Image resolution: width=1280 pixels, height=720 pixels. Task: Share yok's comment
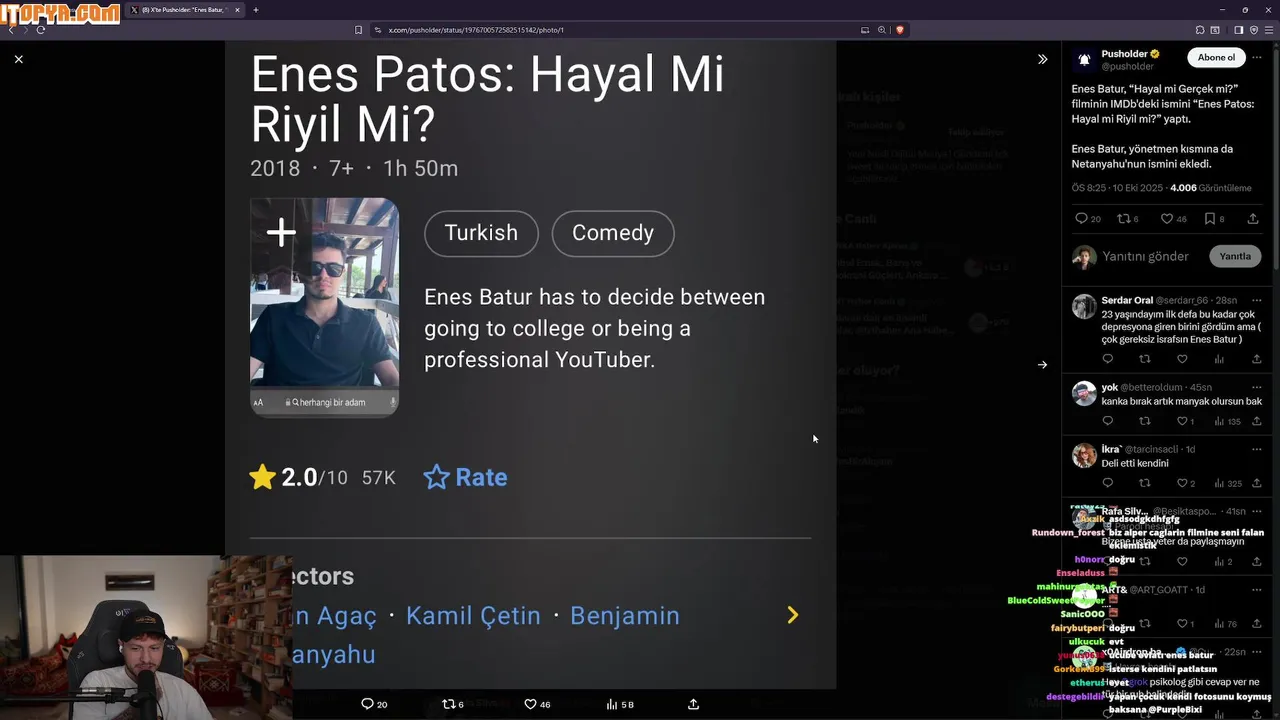tap(1257, 421)
